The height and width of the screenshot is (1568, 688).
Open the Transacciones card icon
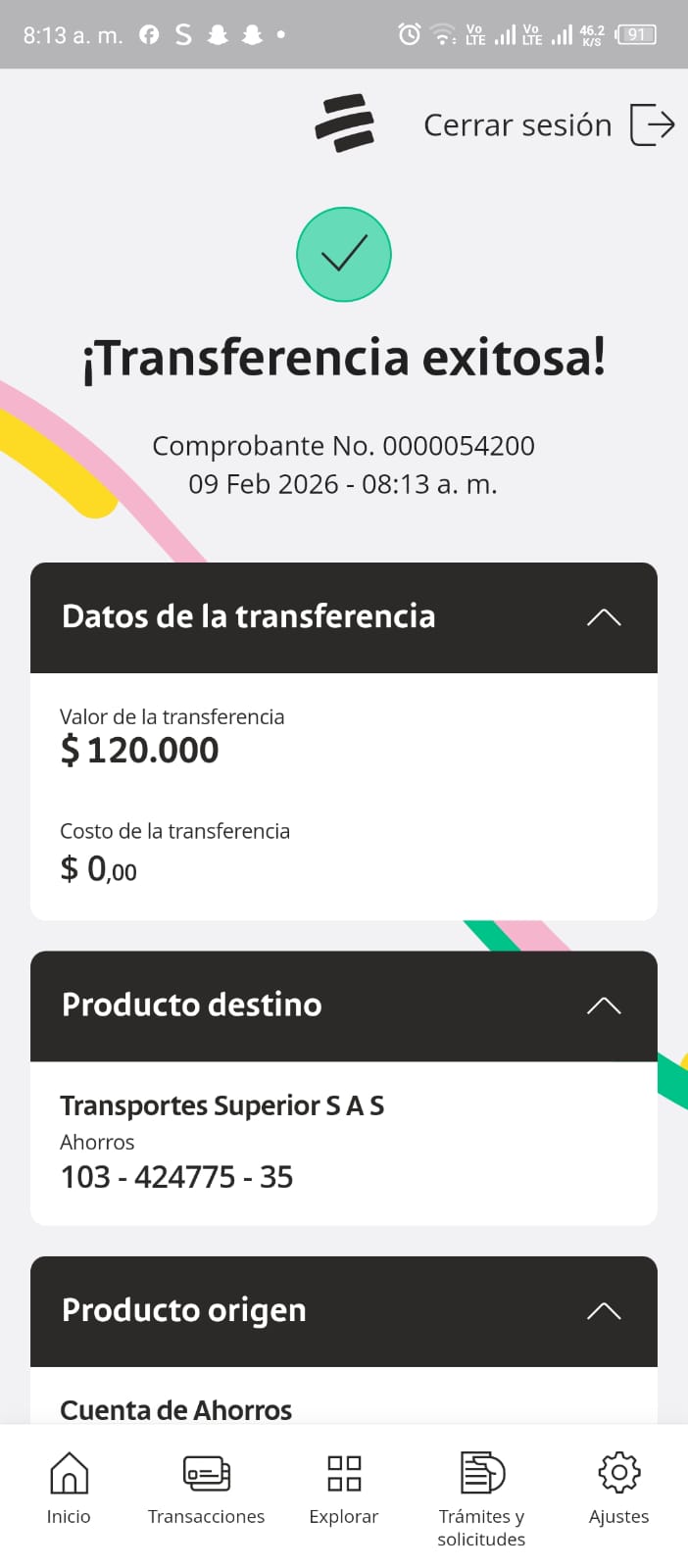[x=206, y=1472]
